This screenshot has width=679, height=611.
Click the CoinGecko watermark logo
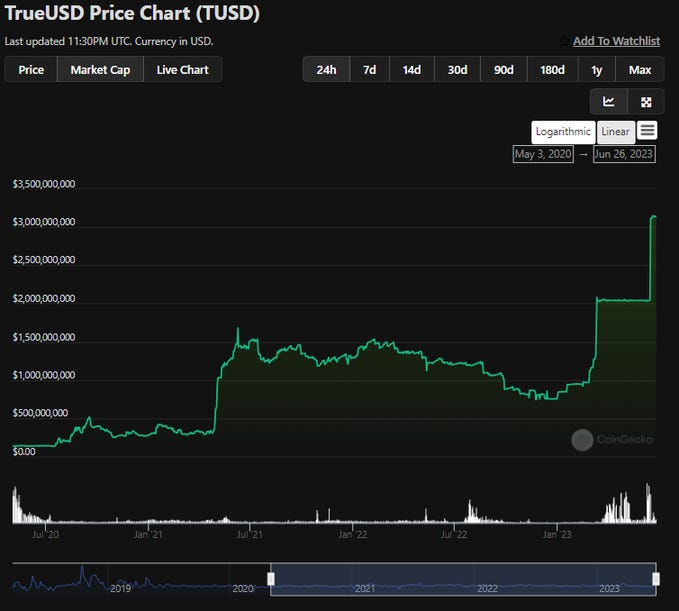(582, 439)
